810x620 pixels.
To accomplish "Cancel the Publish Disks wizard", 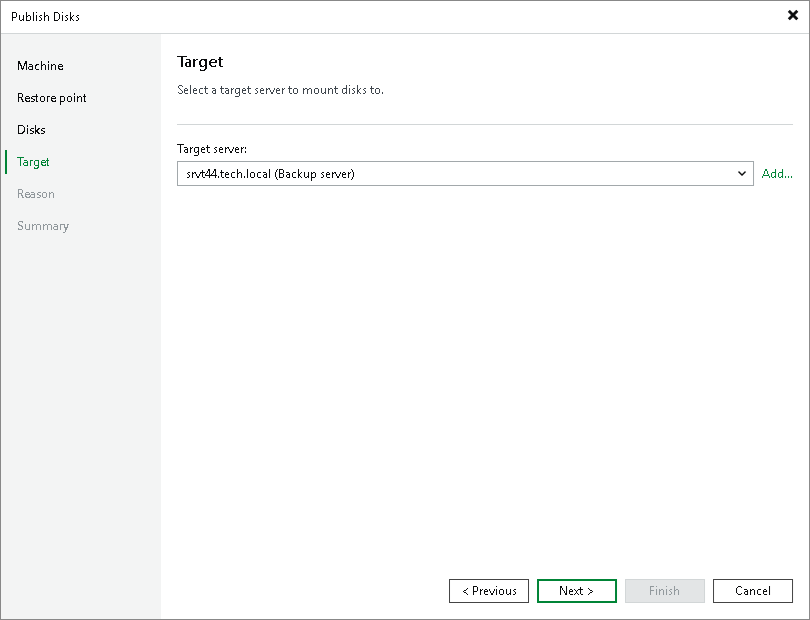I will [x=752, y=591].
